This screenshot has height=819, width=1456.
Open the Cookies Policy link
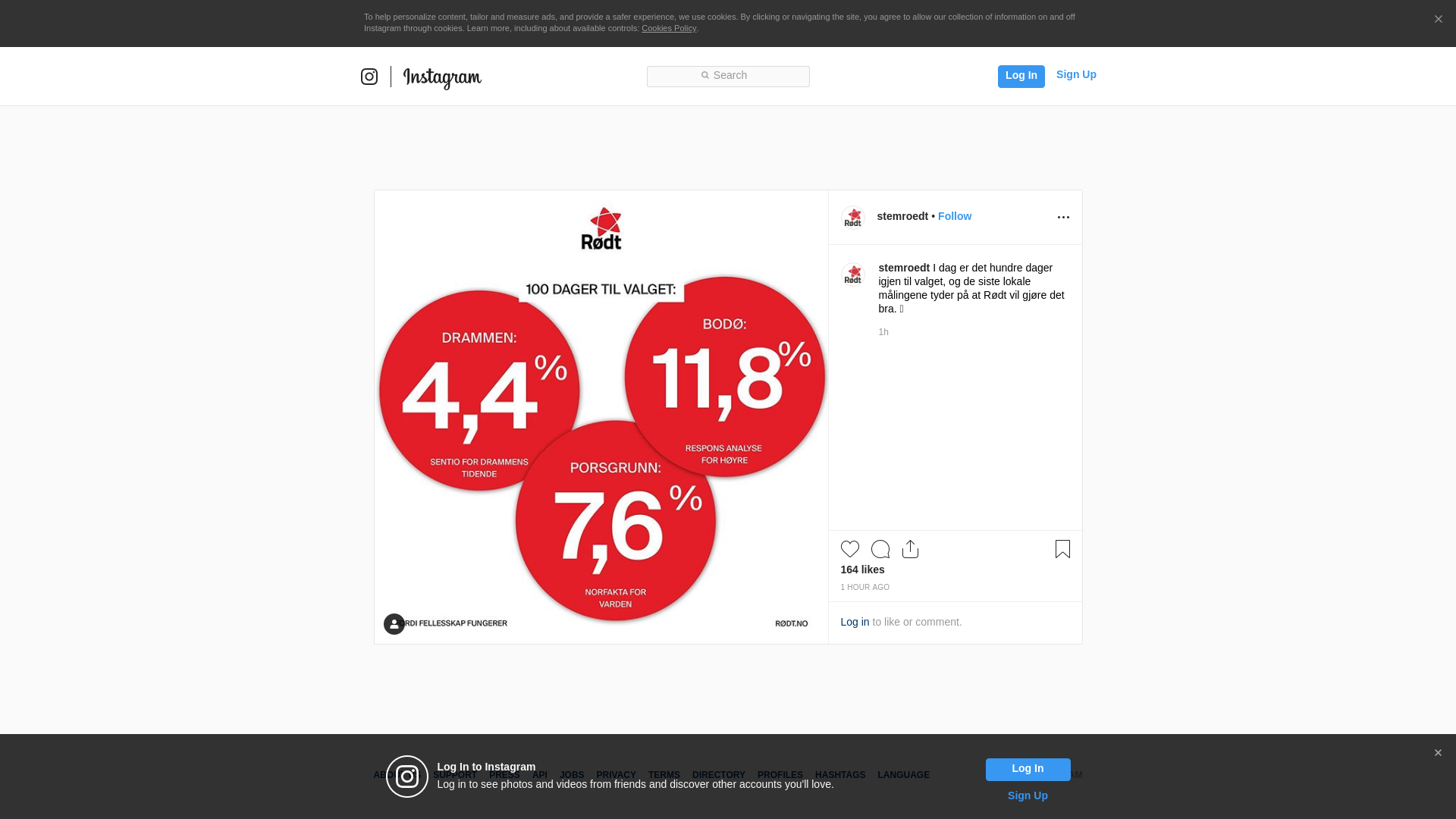pyautogui.click(x=668, y=28)
